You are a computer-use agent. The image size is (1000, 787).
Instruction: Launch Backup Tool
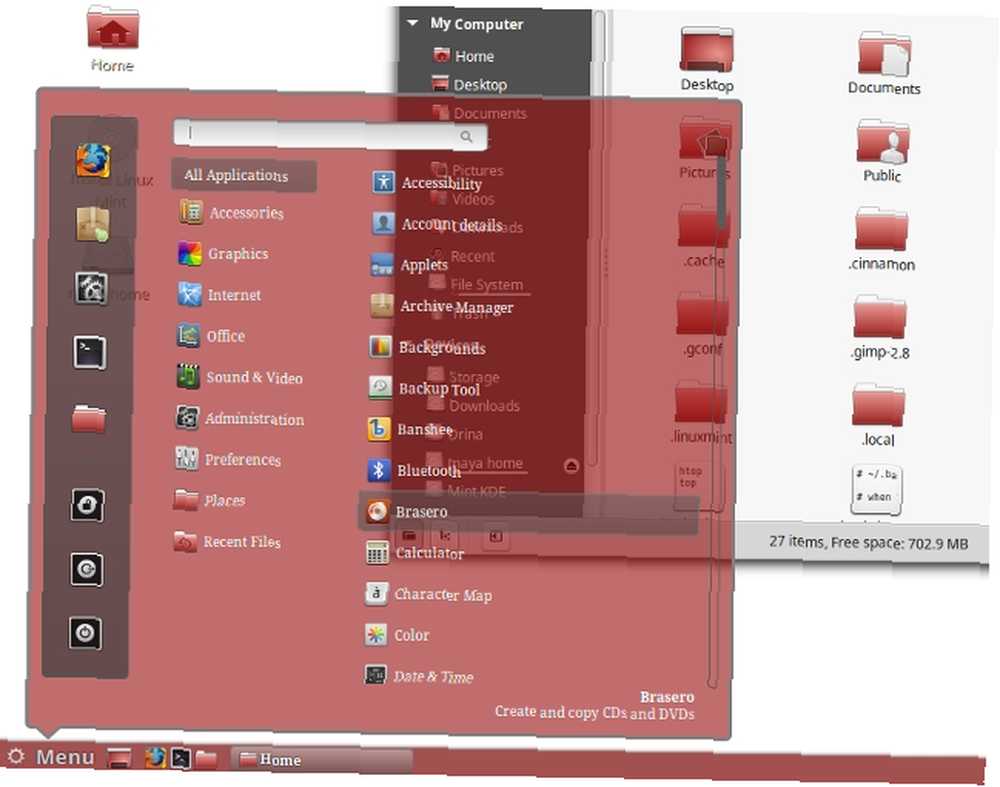pos(424,388)
